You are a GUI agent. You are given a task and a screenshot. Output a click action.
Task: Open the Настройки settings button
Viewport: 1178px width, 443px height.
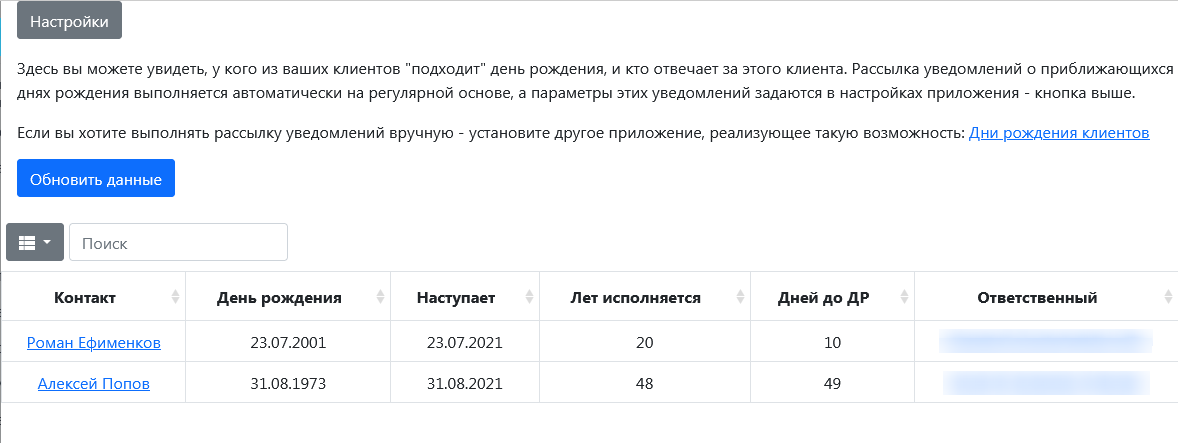[69, 21]
